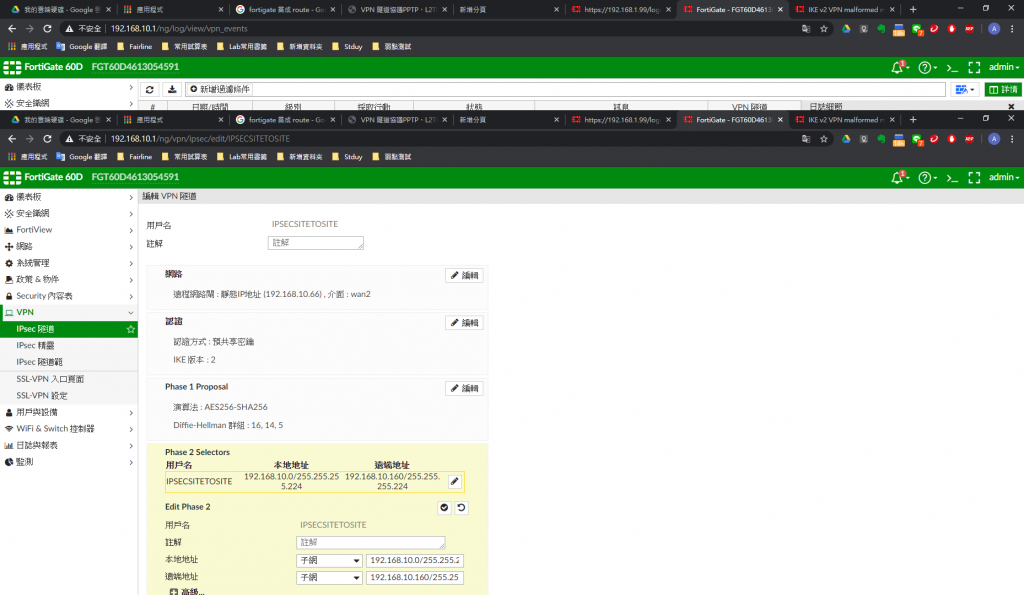Screen dimensions: 1024x595
Task: Collapse the VPN sidebar menu
Action: click(69, 312)
